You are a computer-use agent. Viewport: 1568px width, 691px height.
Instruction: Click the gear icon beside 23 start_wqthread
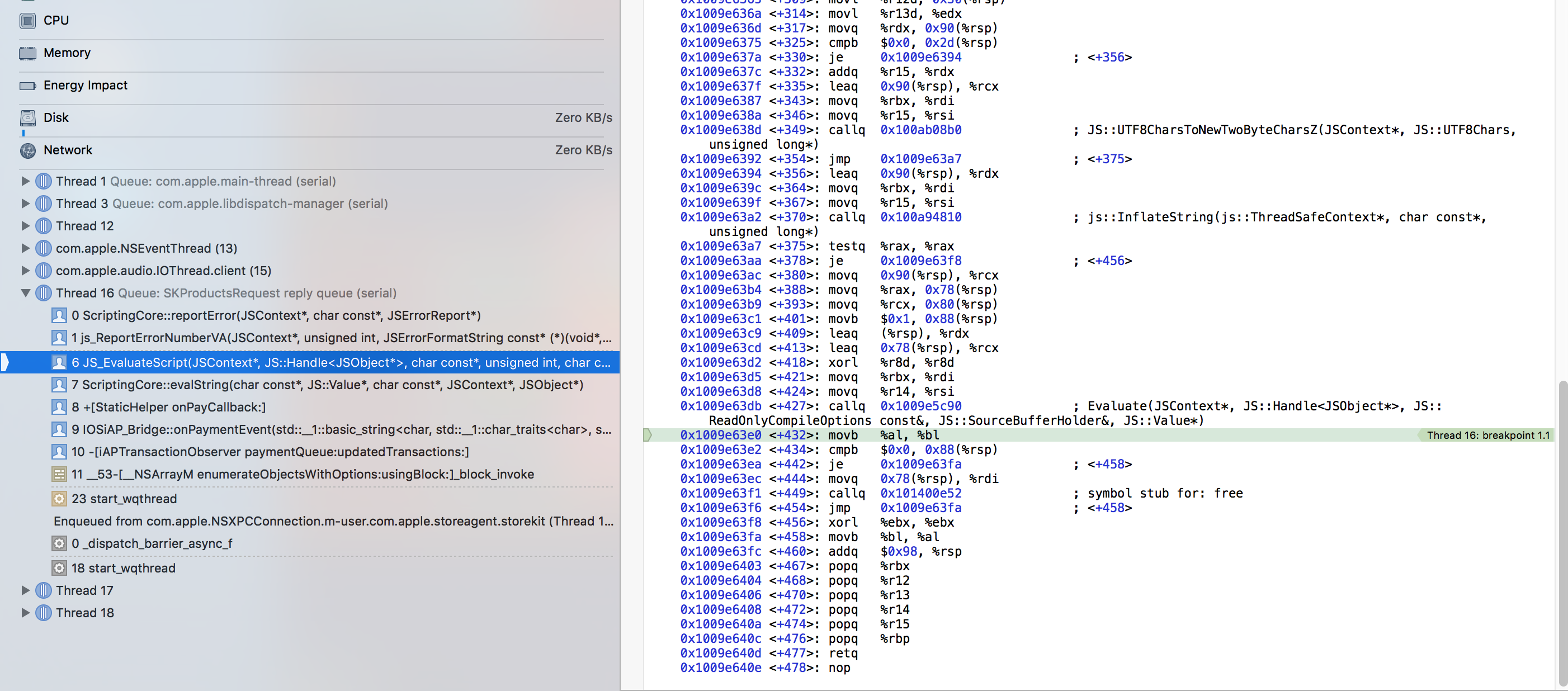tap(59, 499)
